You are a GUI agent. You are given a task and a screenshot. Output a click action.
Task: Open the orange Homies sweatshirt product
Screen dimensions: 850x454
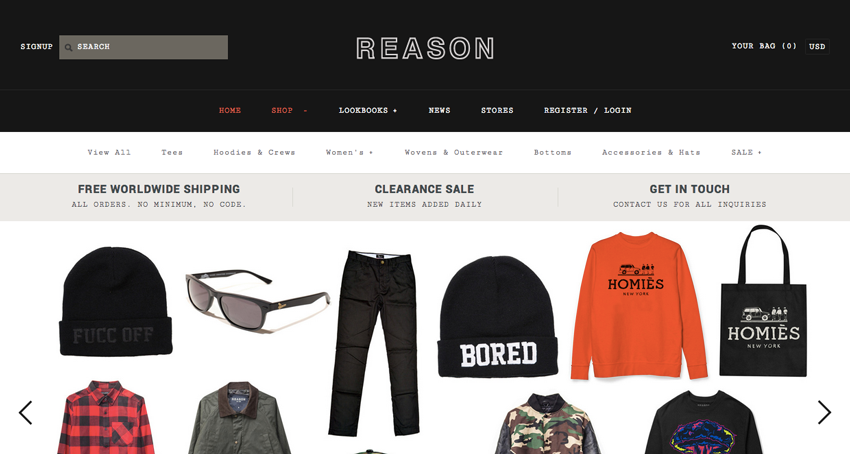coord(639,305)
